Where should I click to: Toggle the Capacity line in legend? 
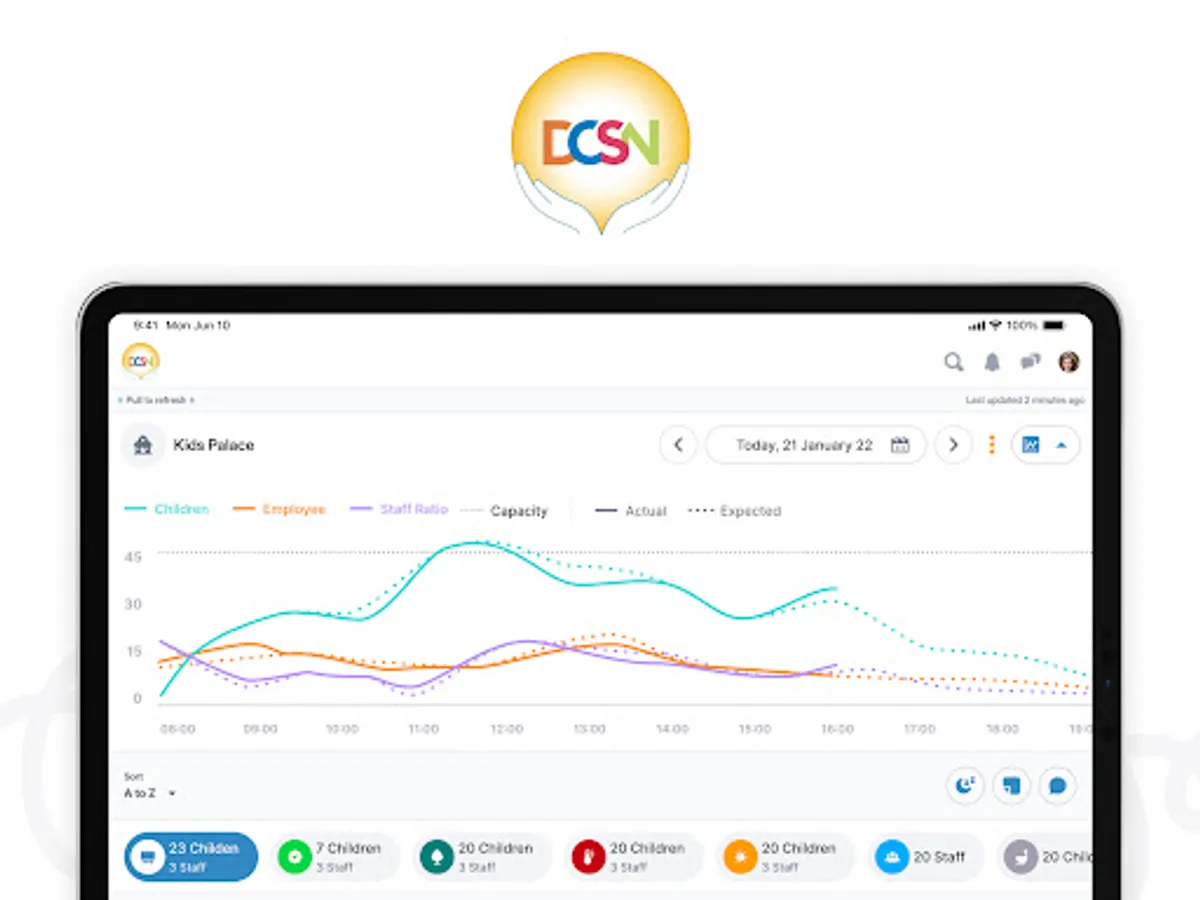pyautogui.click(x=504, y=511)
